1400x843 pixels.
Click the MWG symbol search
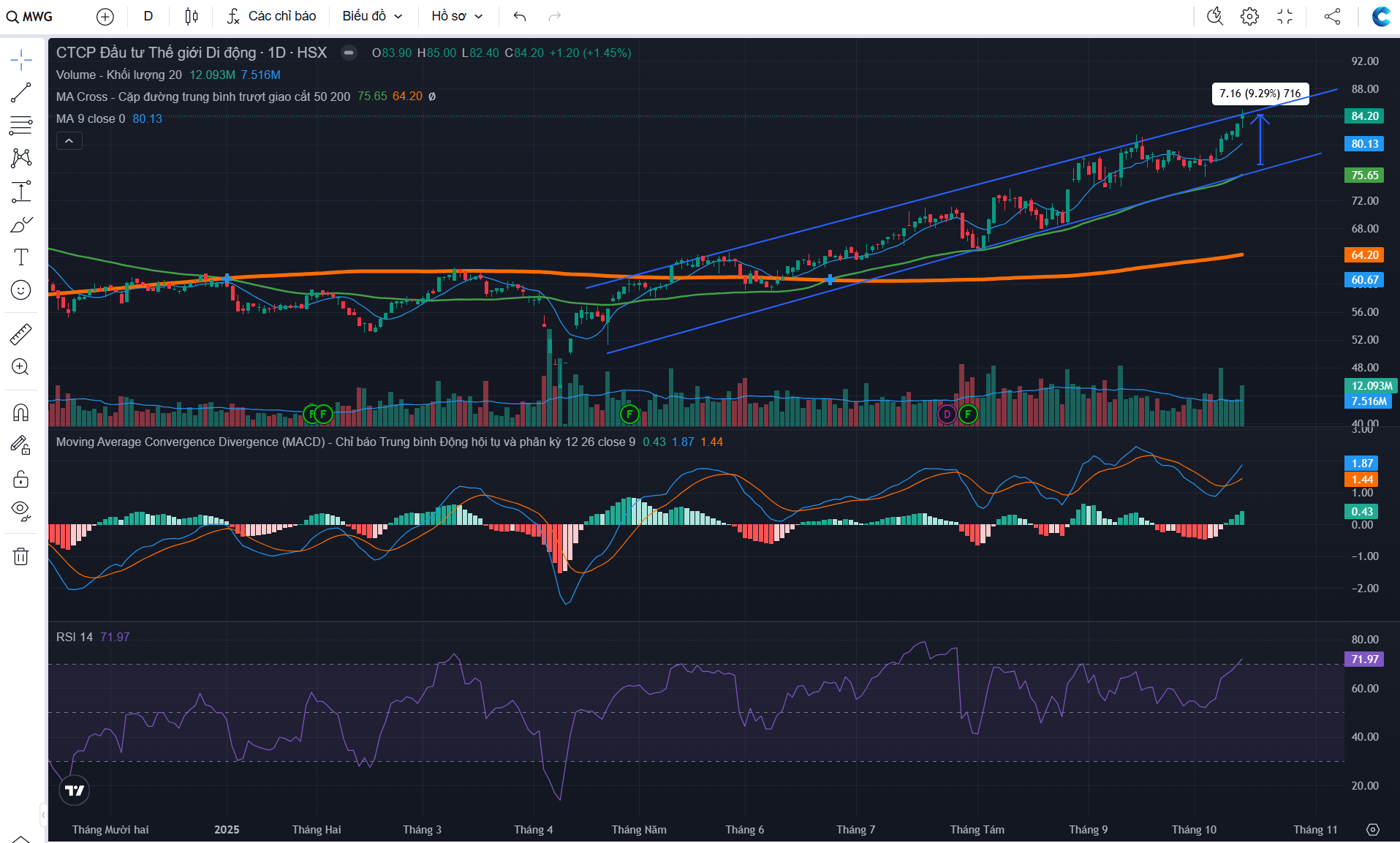(x=30, y=16)
